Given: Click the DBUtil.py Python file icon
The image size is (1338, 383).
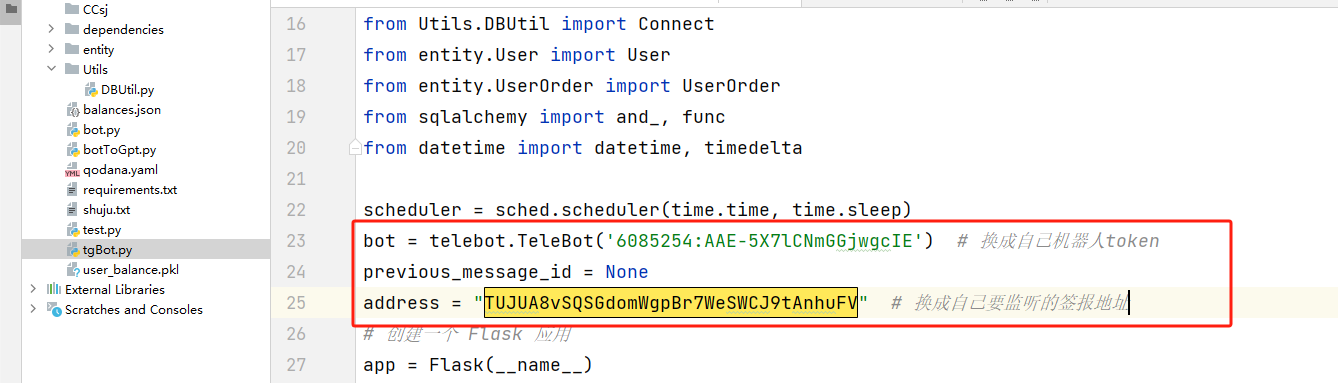Looking at the screenshot, I should pos(91,90).
